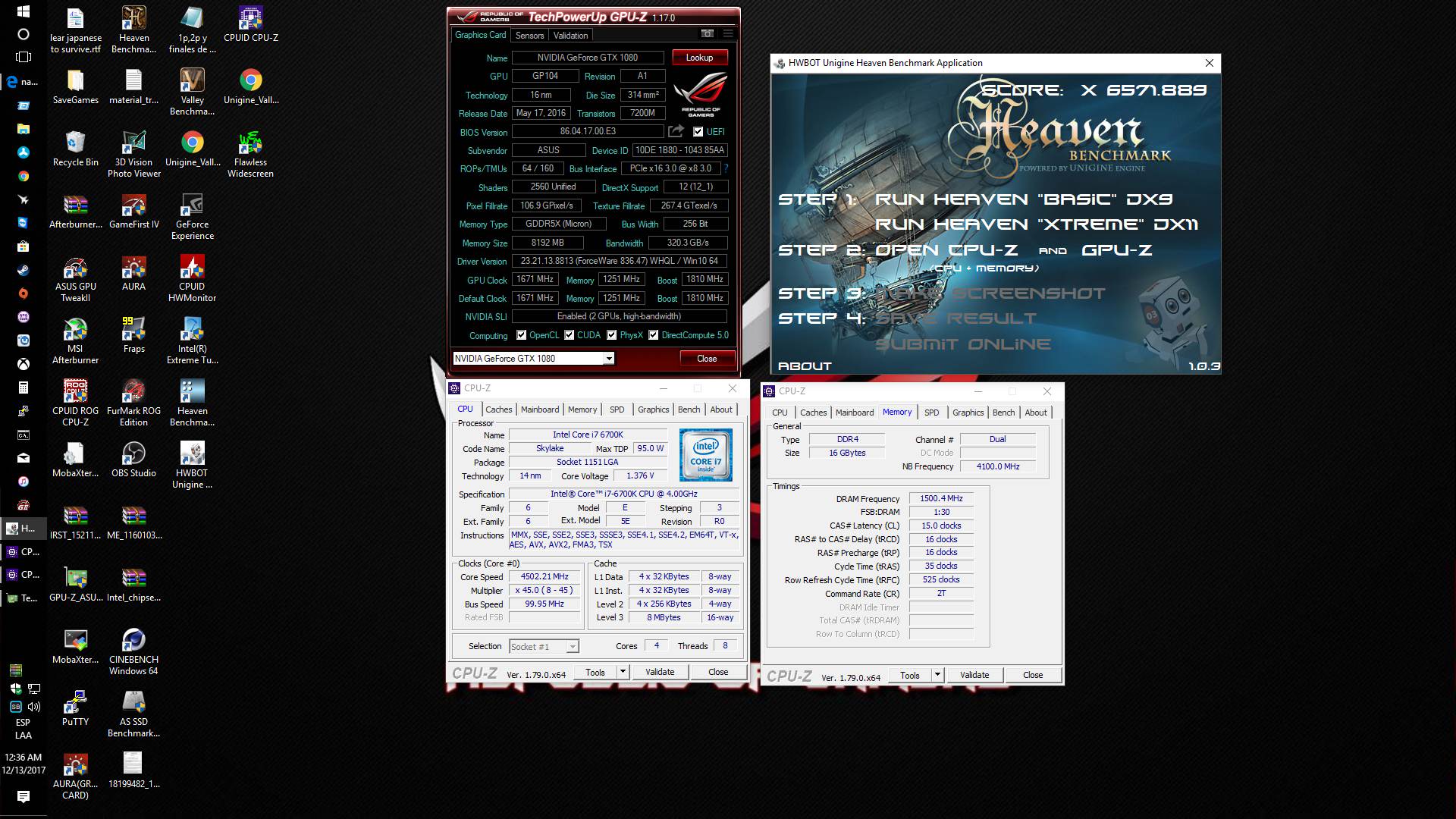The height and width of the screenshot is (819, 1456).
Task: Click the GPU-Z screenshot camera icon
Action: [707, 34]
